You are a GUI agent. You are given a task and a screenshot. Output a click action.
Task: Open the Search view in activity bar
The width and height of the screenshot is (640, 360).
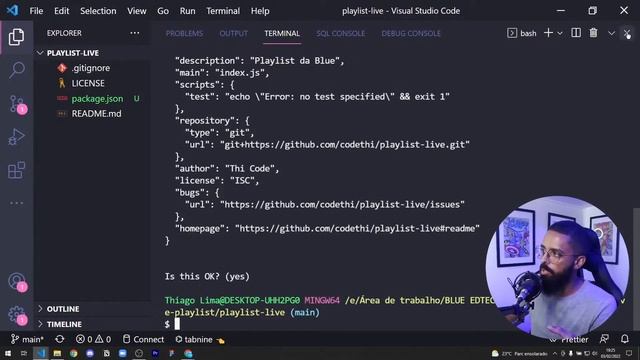(16, 70)
